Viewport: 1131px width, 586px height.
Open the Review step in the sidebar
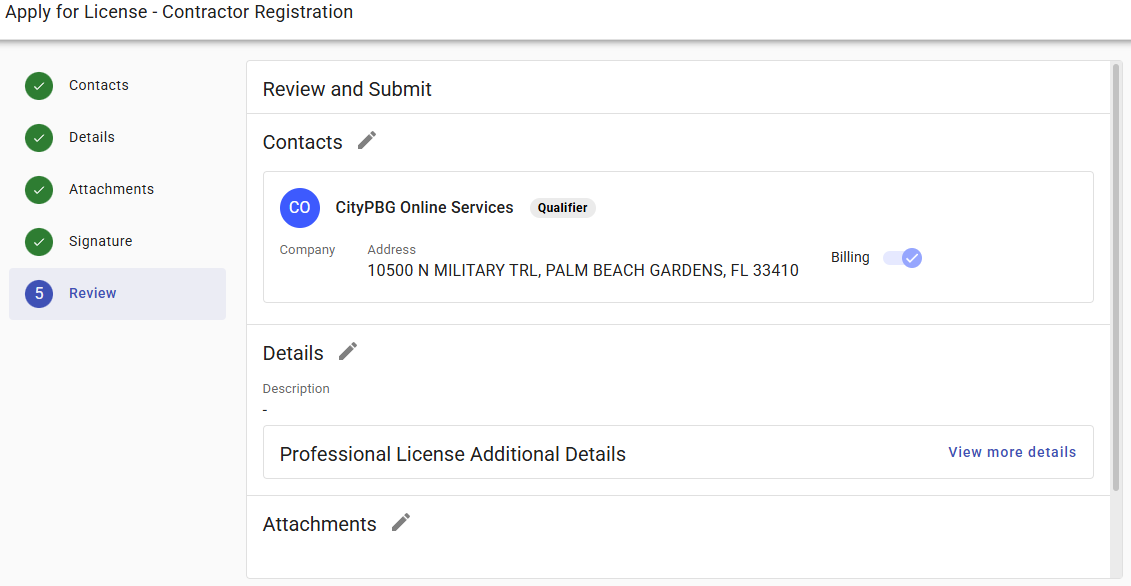coord(91,293)
